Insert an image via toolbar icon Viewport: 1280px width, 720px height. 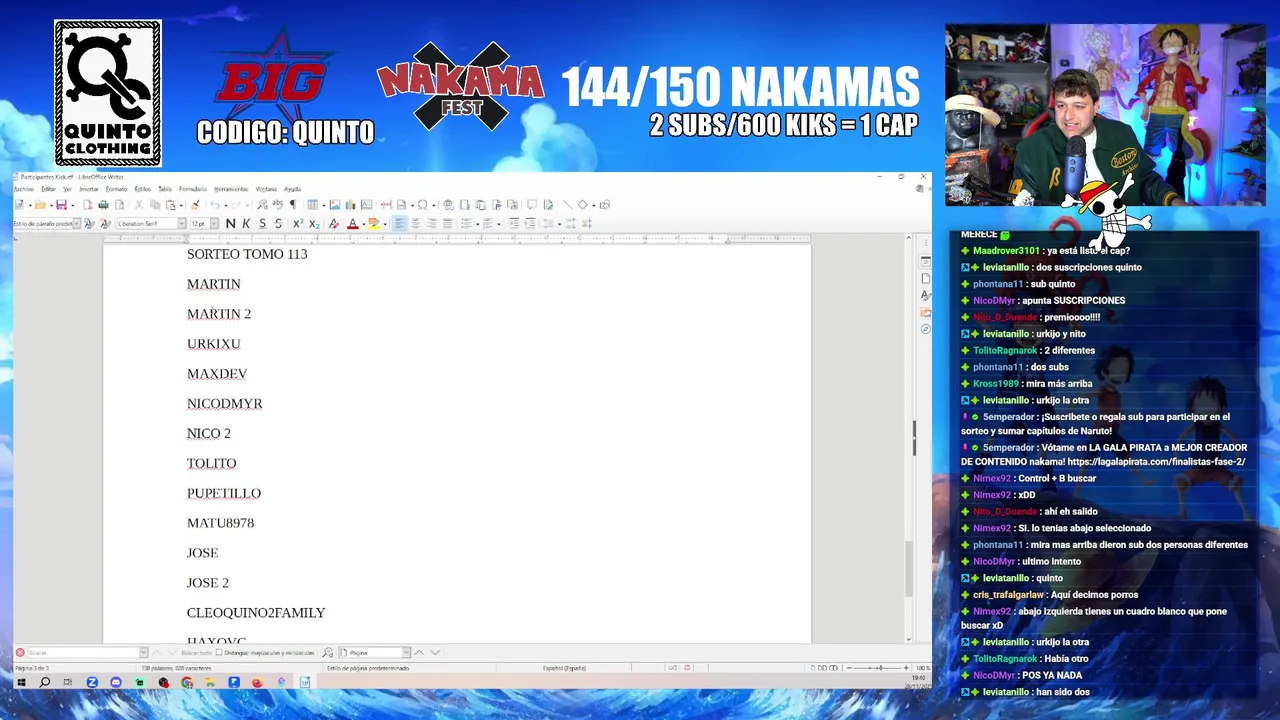pos(335,205)
